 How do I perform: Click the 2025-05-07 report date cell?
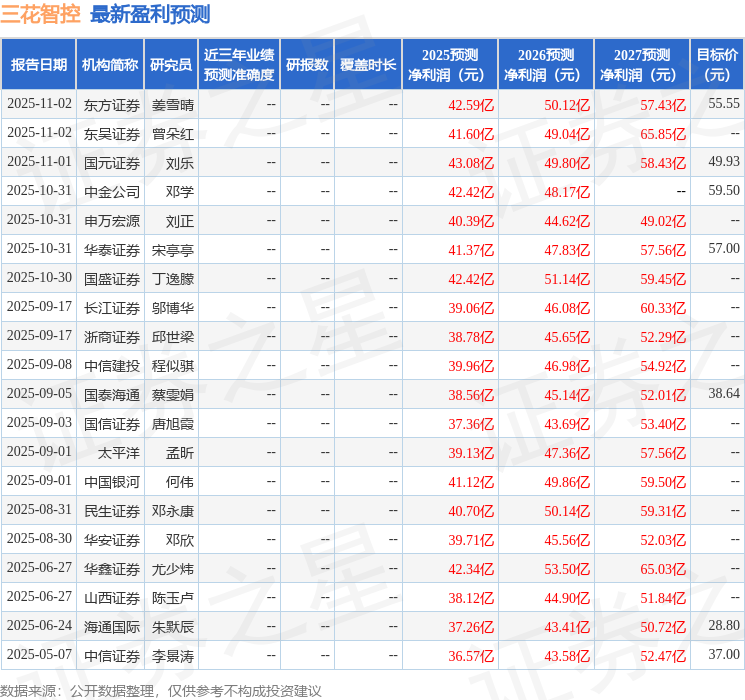click(39, 655)
